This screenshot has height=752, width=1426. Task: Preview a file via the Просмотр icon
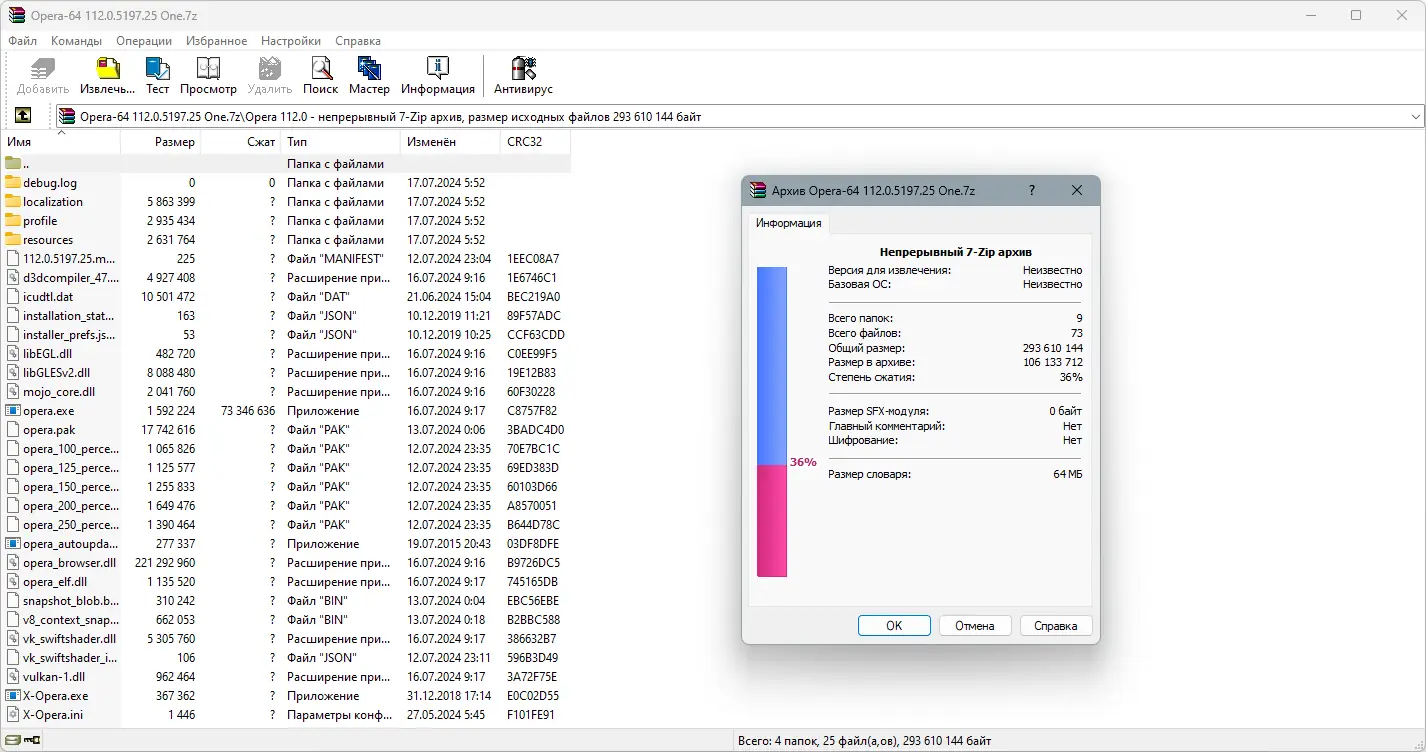pos(208,75)
